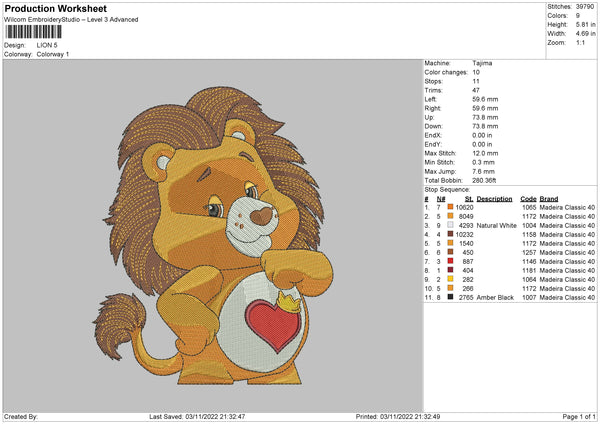The height and width of the screenshot is (424, 600).
Task: Select stitch count 2765 in row 11
Action: coord(466,297)
